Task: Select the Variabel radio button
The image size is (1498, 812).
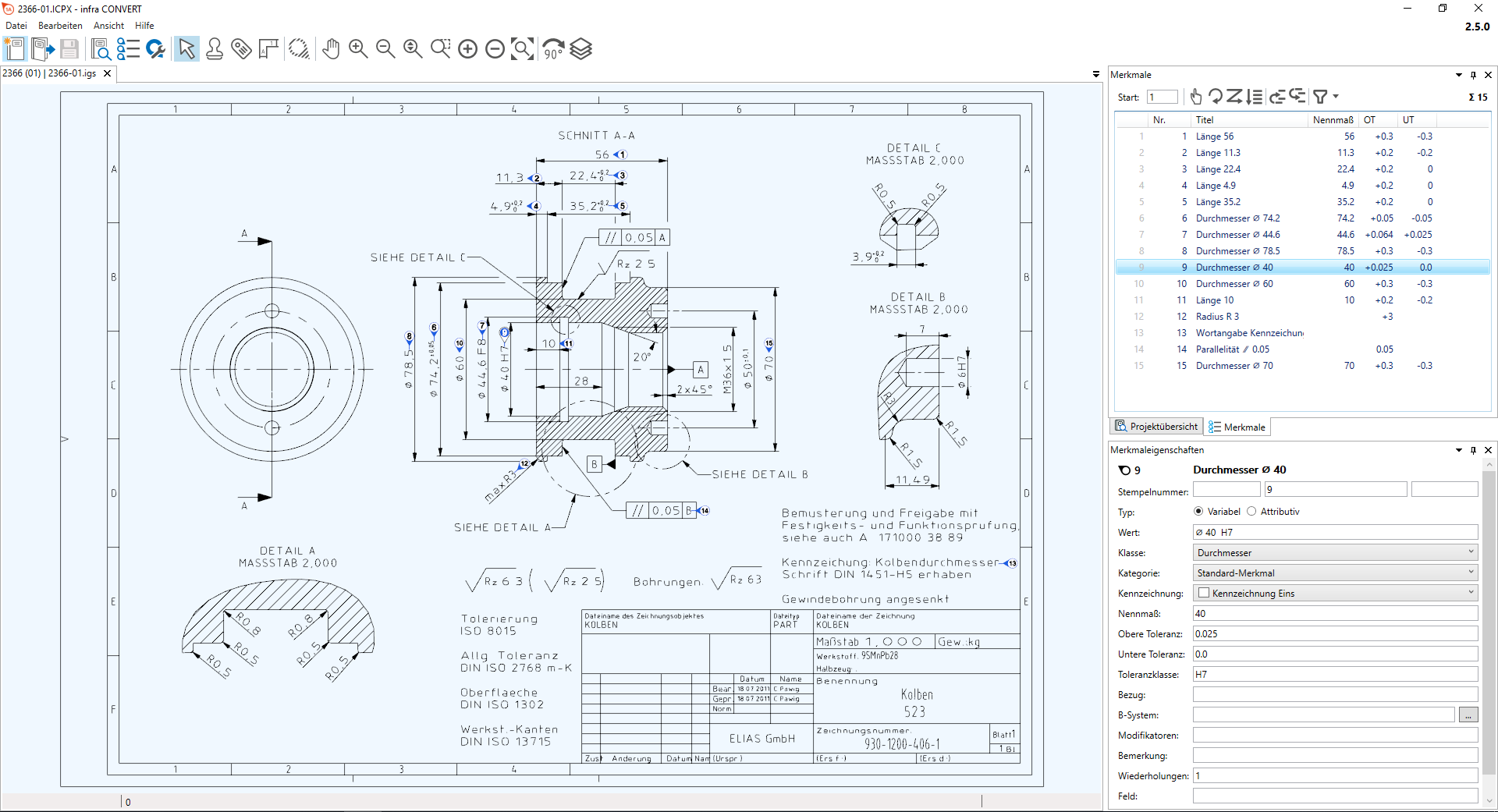Action: click(1198, 512)
